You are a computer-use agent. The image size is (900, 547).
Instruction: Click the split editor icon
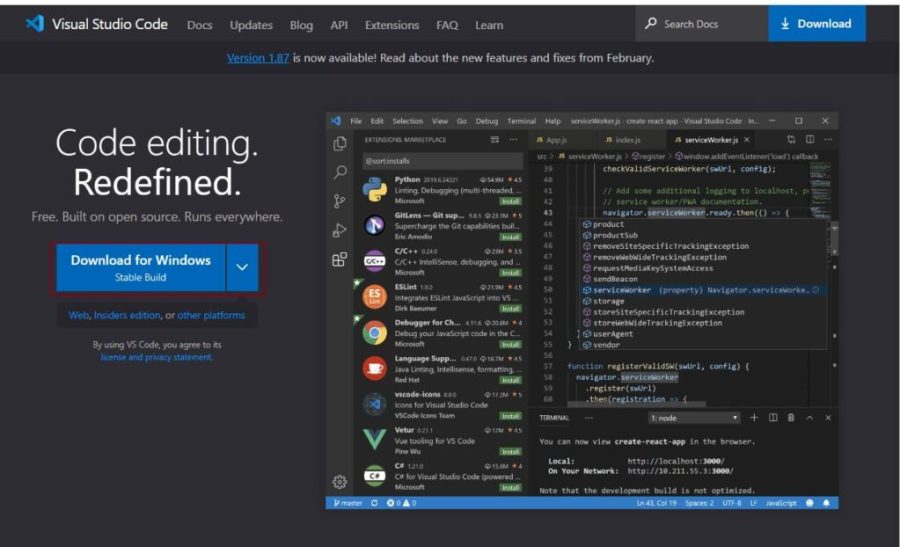(809, 139)
